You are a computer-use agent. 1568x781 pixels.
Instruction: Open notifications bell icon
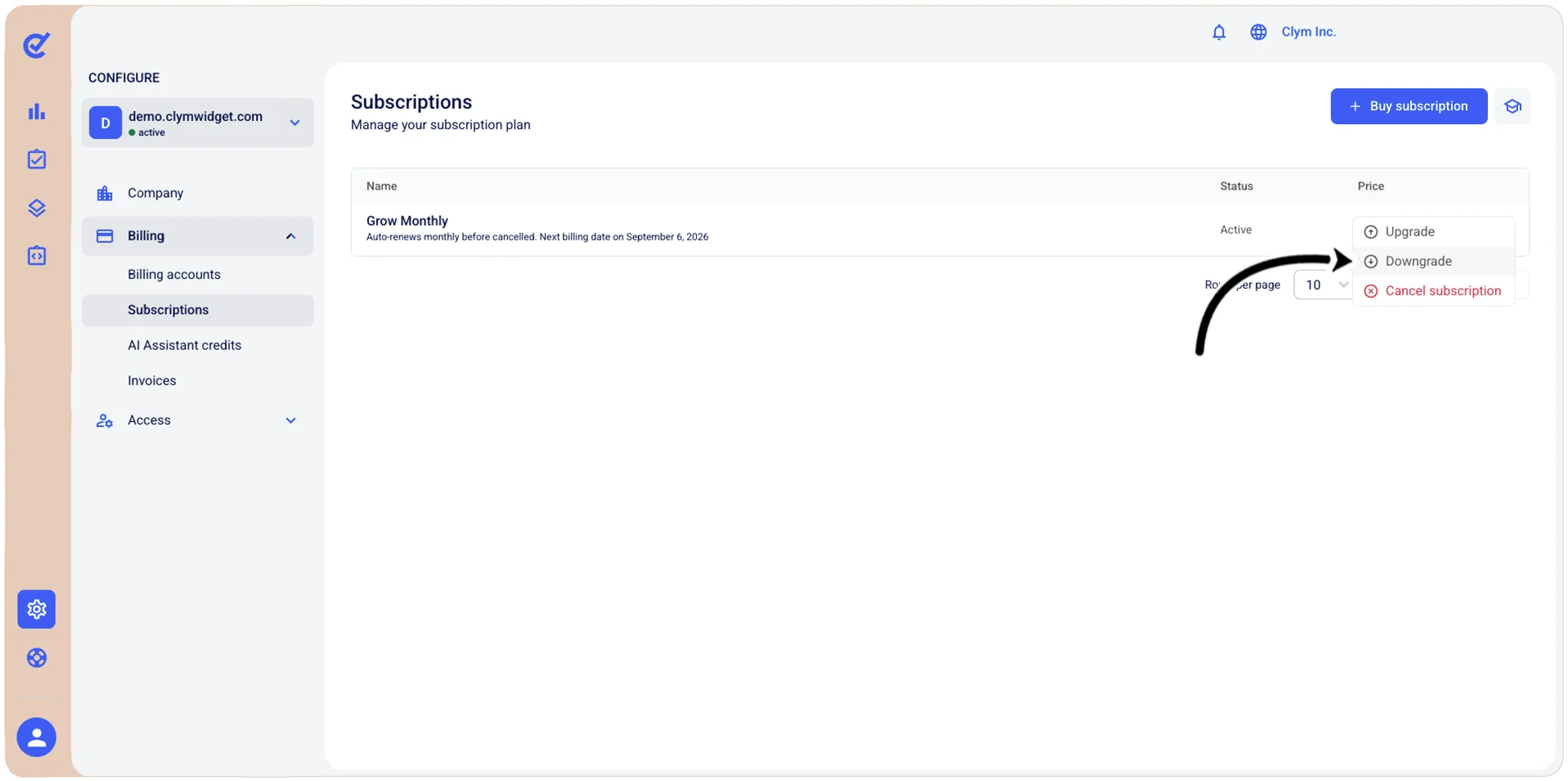point(1219,32)
